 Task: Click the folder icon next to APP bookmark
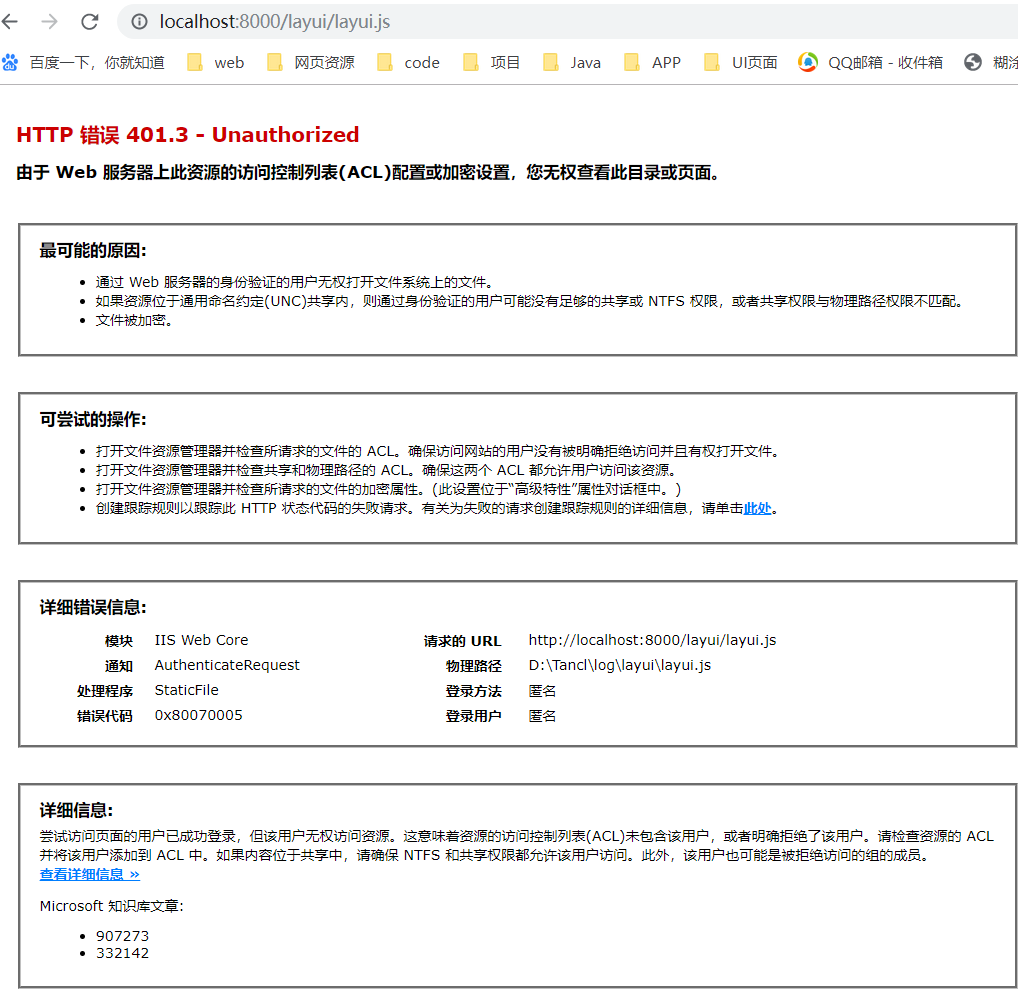(x=630, y=62)
